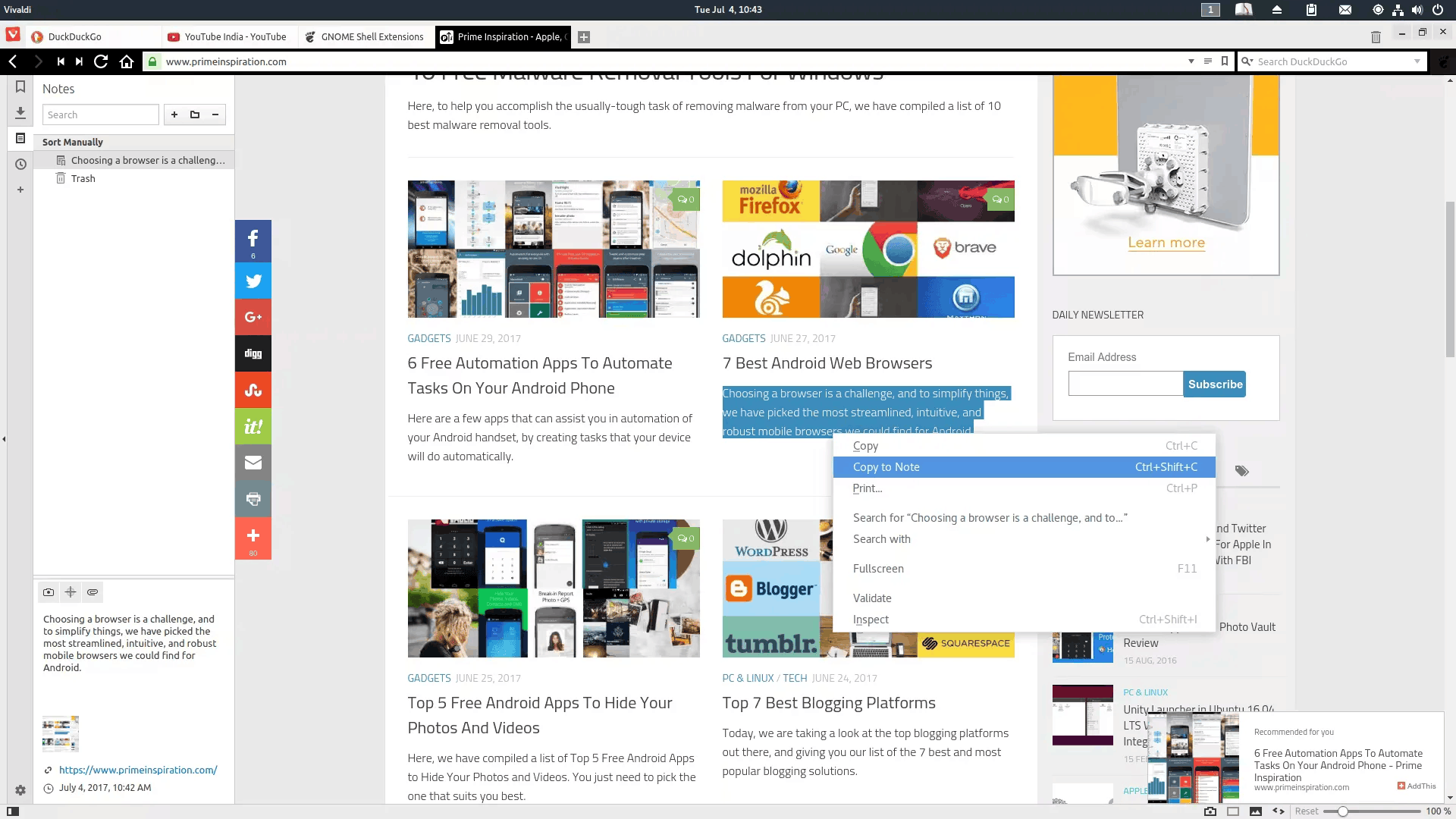This screenshot has height=819, width=1456.
Task: Adjust the page zoom slider handle
Action: [1342, 811]
